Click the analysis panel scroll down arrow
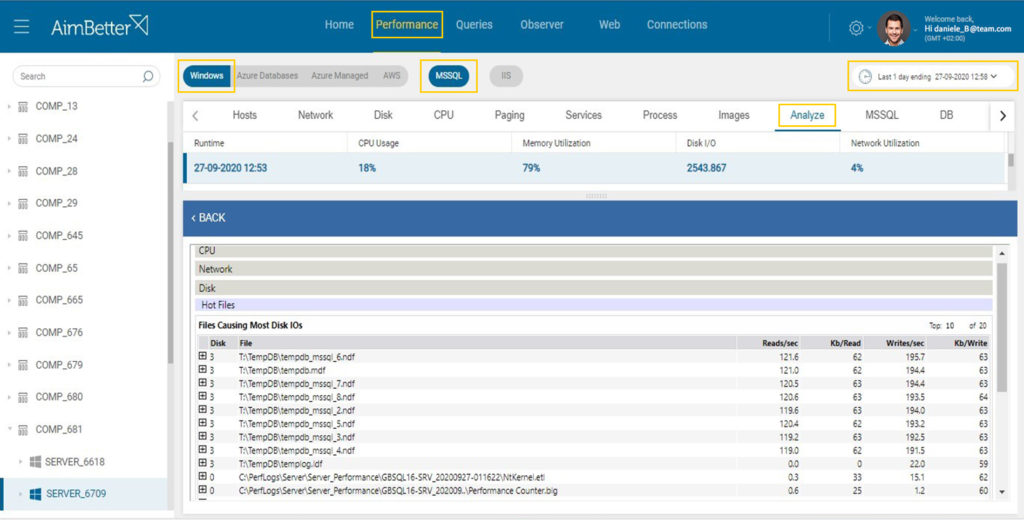Image resolution: width=1024 pixels, height=520 pixels. pyautogui.click(x=1002, y=493)
